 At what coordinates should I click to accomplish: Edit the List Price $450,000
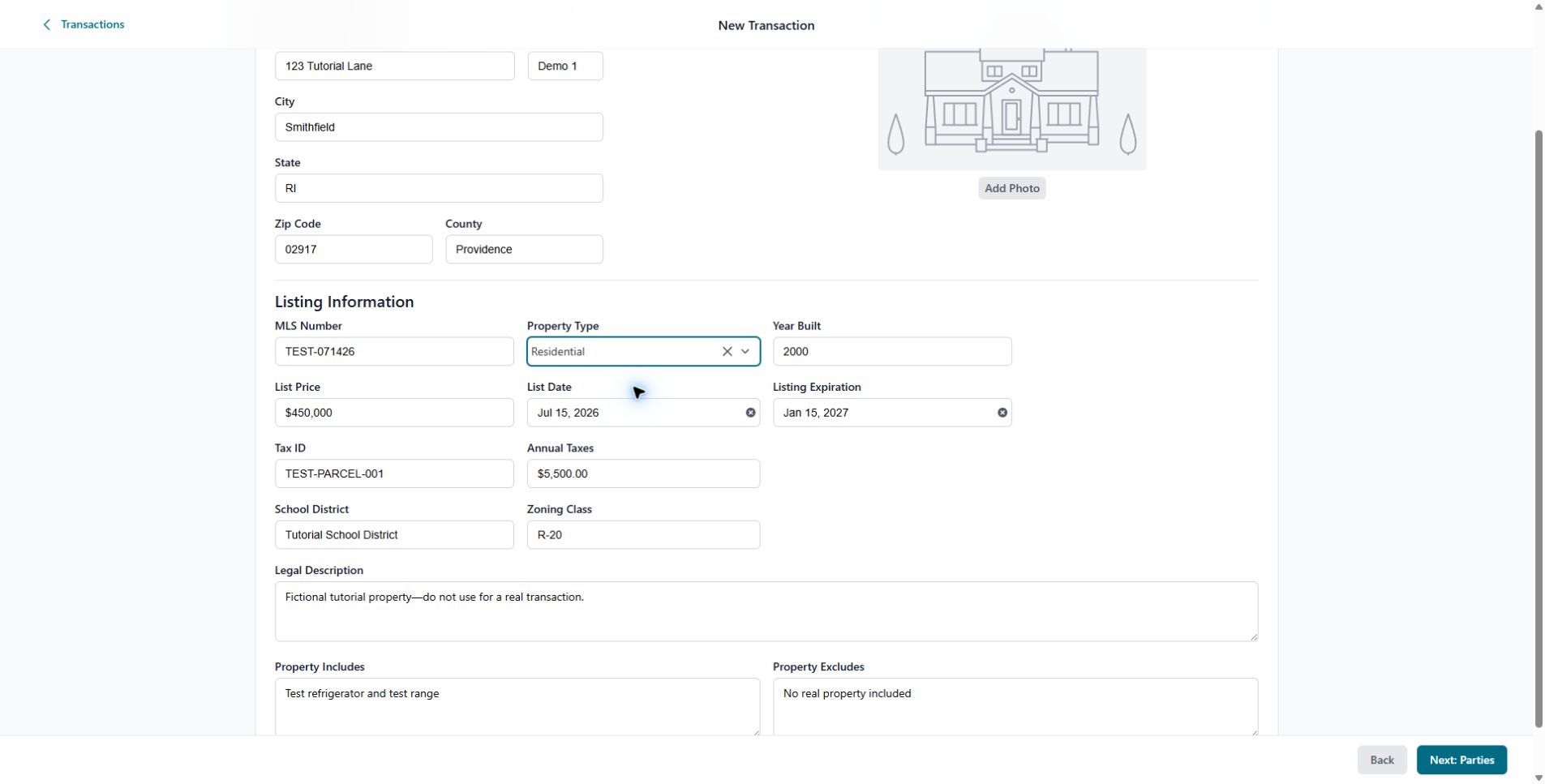(394, 413)
